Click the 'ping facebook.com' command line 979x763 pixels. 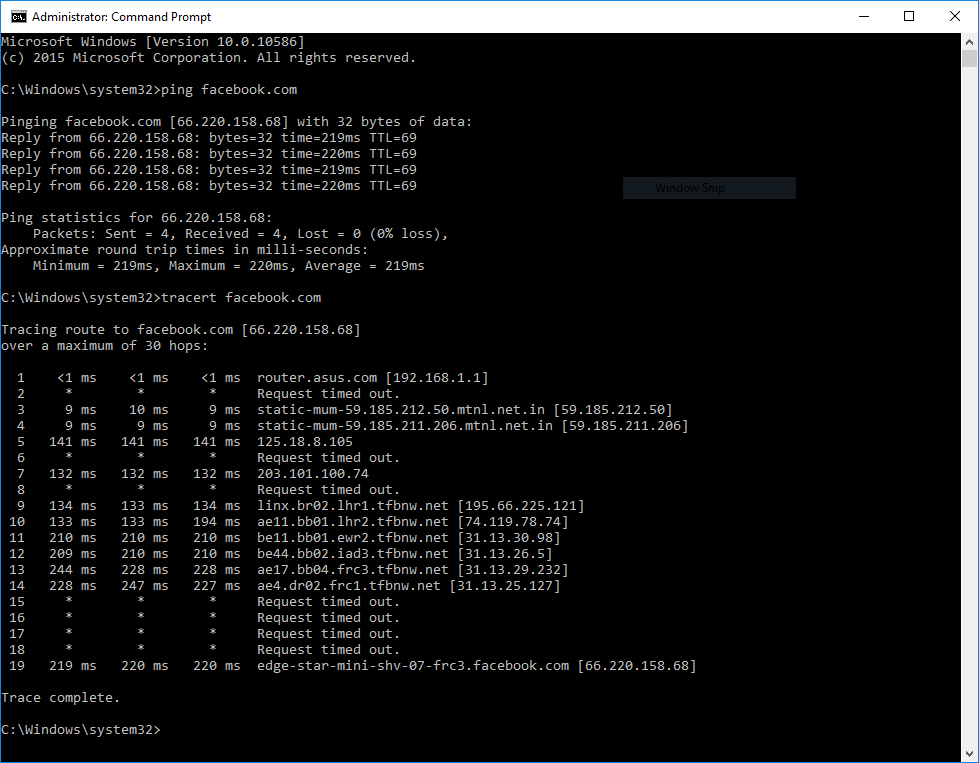pos(149,90)
